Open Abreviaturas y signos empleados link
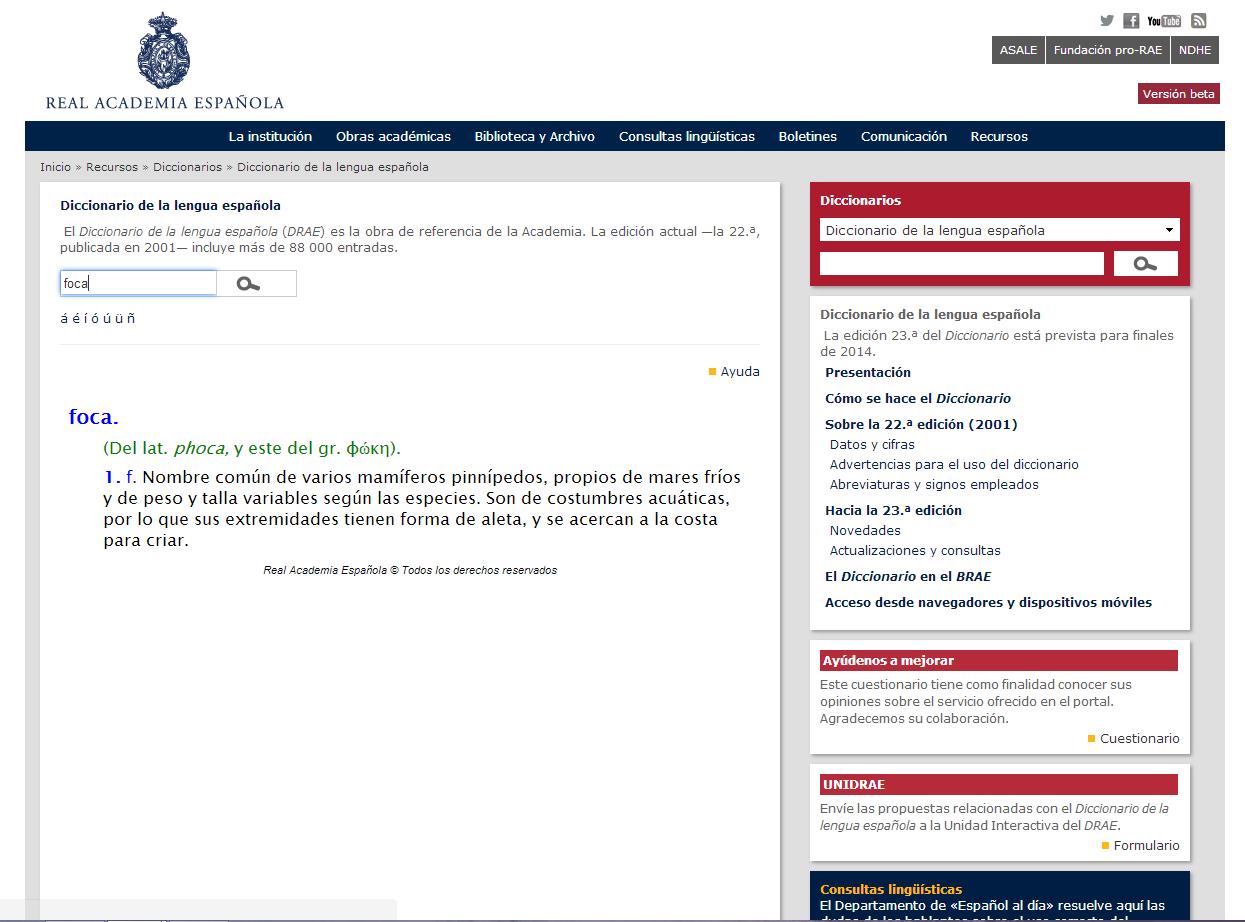Viewport: 1245px width, 922px height. (x=934, y=485)
